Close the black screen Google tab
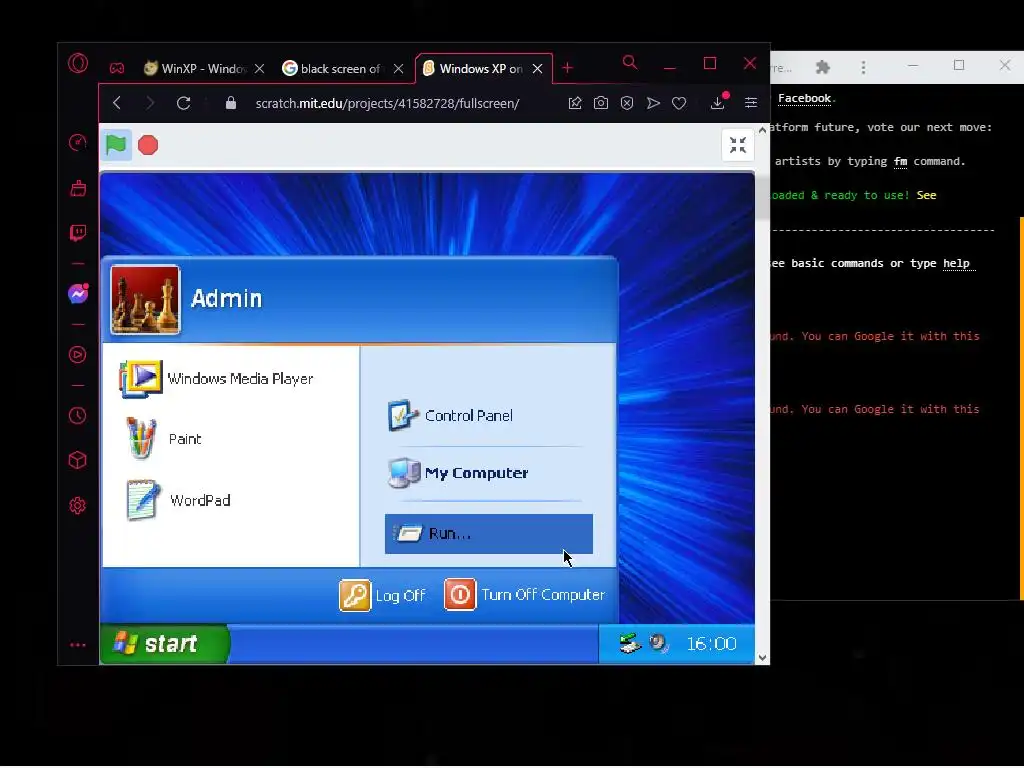The image size is (1024, 768). (398, 69)
